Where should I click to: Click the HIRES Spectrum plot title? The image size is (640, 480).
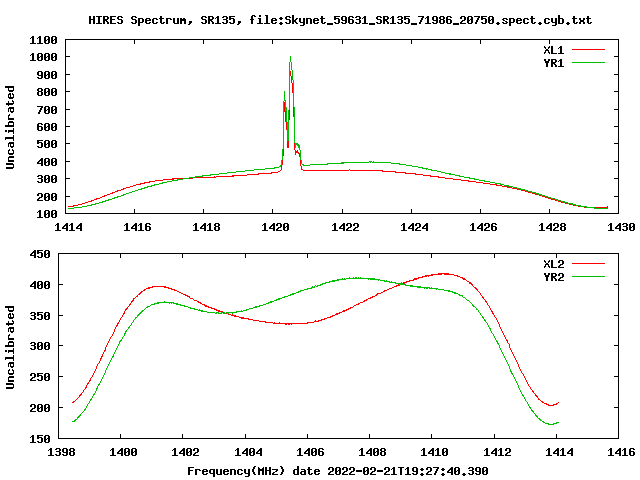(x=340, y=20)
